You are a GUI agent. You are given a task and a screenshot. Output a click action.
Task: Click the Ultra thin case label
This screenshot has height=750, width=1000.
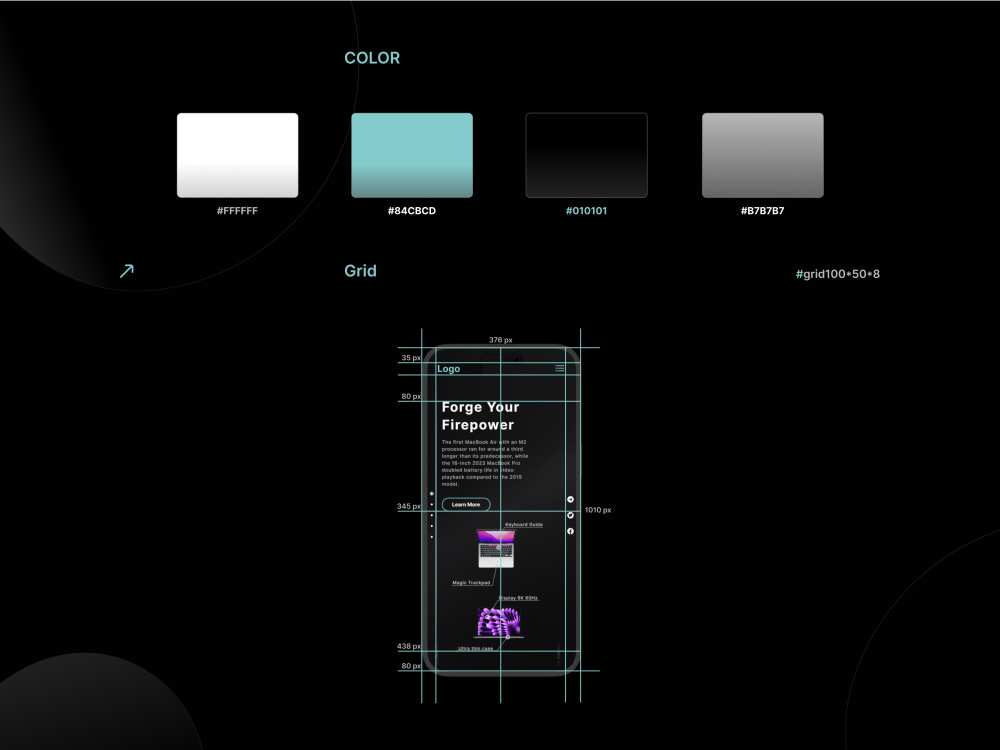coord(476,648)
